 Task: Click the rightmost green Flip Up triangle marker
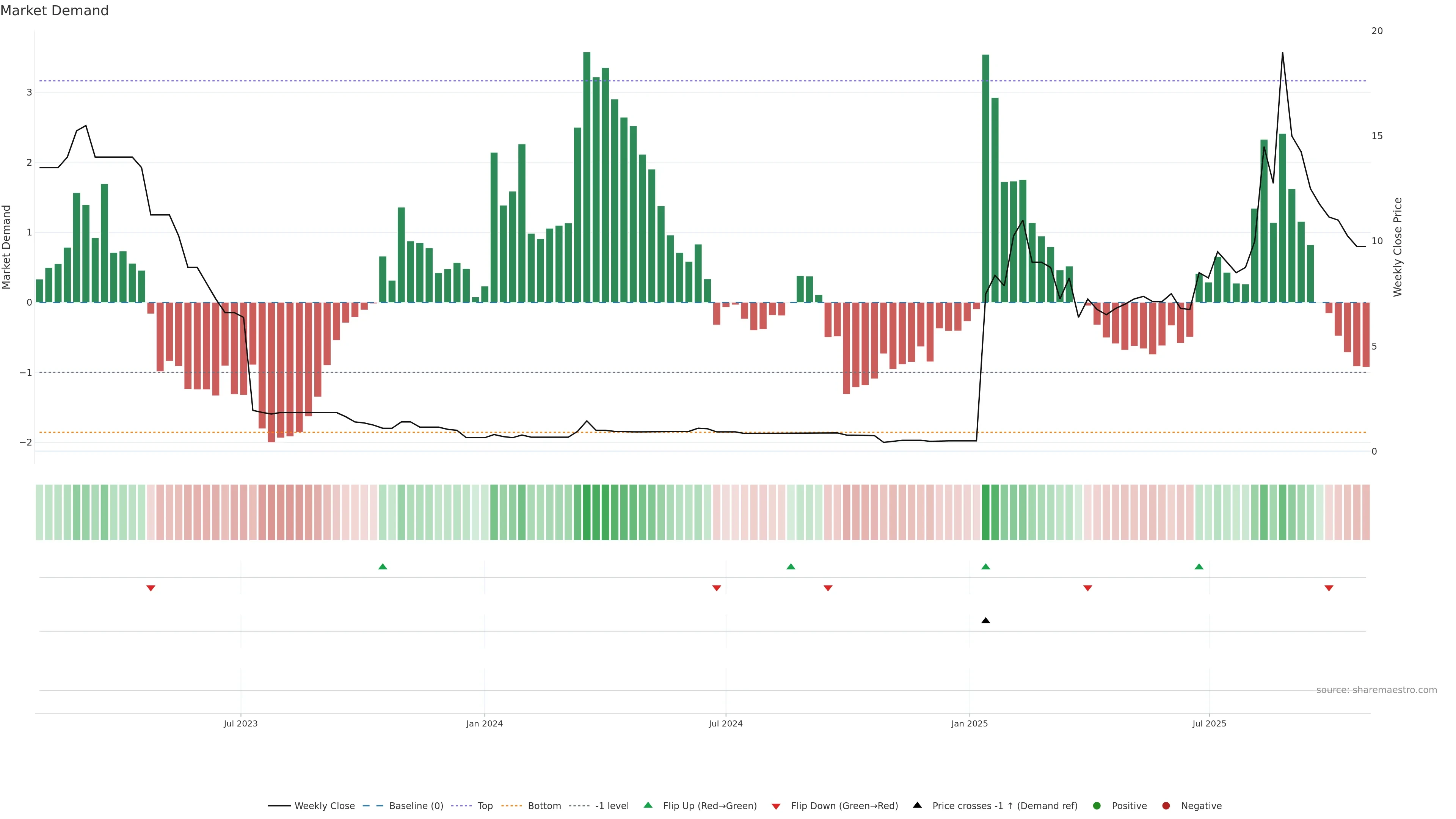[1199, 566]
